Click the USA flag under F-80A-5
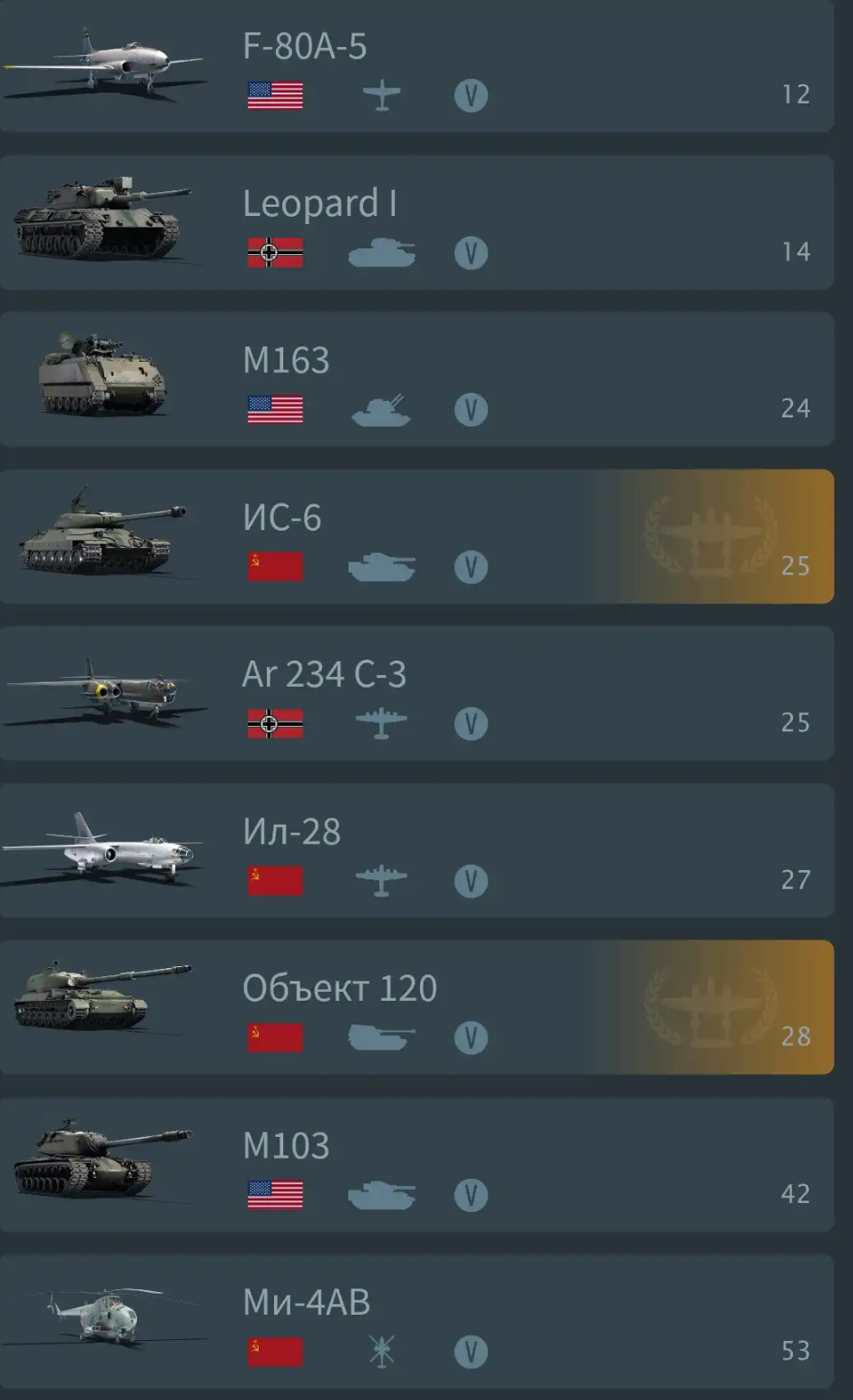 tap(275, 95)
